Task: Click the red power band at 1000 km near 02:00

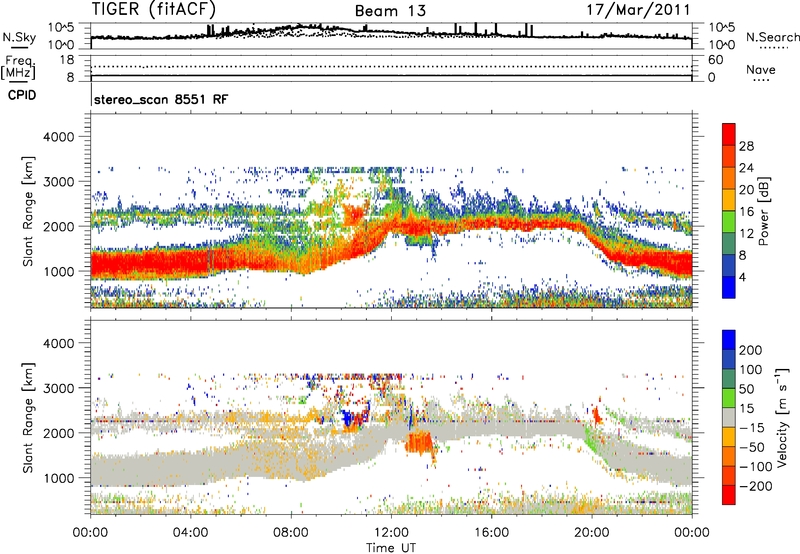Action: (140, 265)
